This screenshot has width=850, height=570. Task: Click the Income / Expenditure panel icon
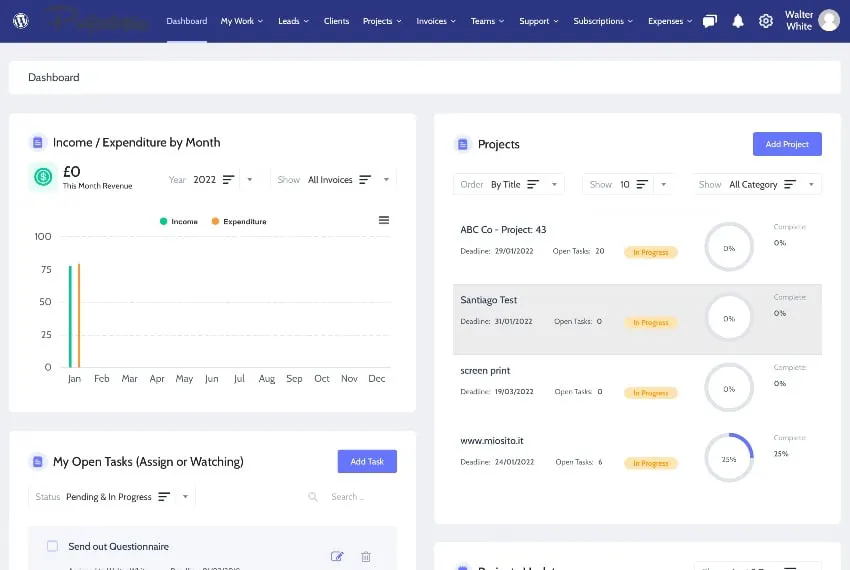[37, 143]
